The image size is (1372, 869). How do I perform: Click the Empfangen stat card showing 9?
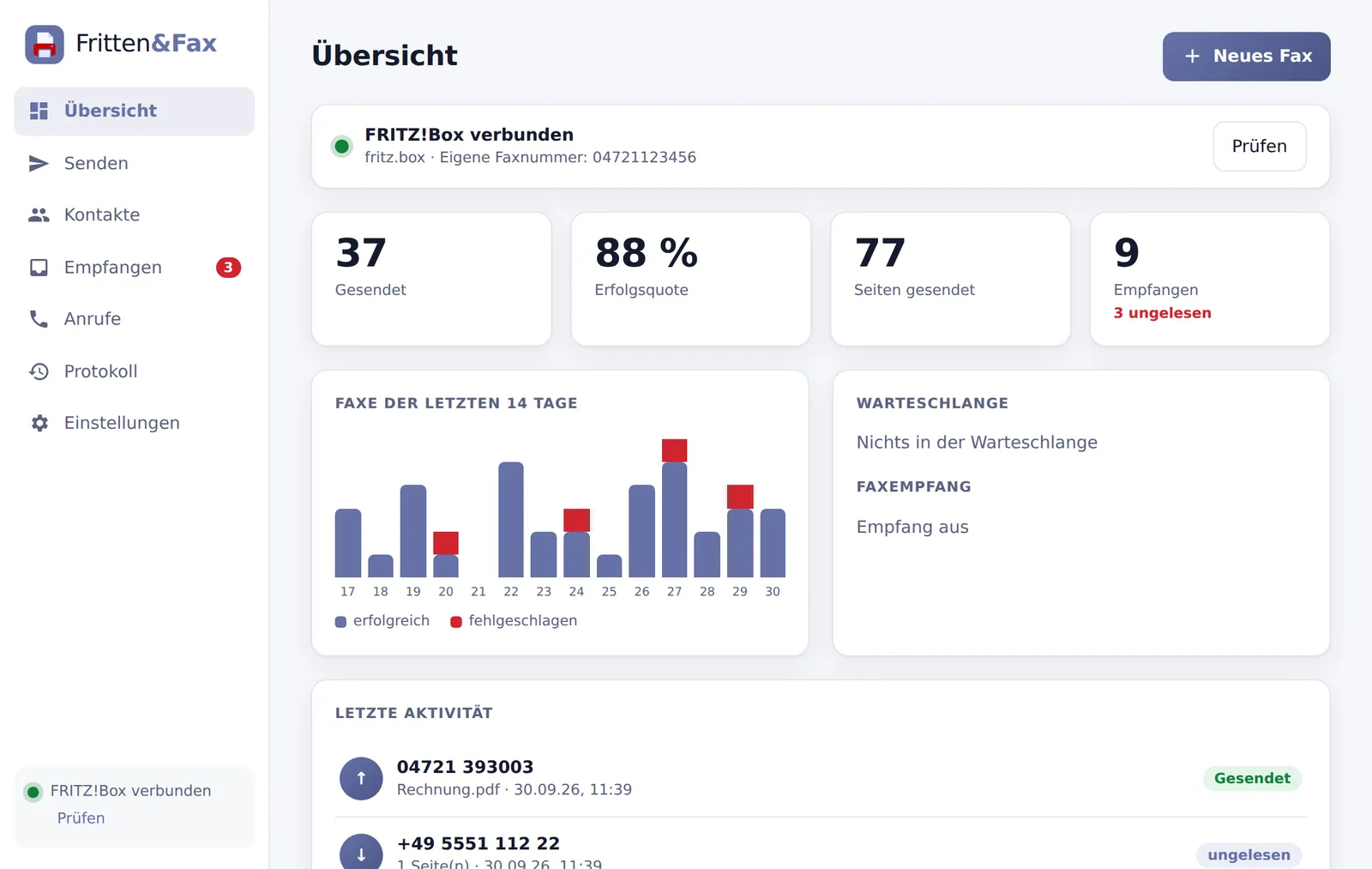pyautogui.click(x=1210, y=279)
